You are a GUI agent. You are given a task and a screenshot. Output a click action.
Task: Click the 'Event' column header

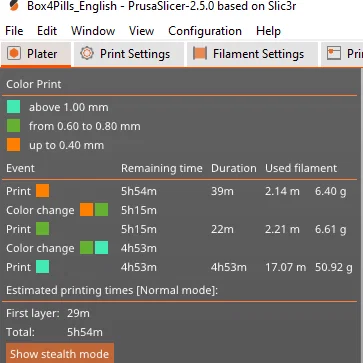click(x=20, y=168)
